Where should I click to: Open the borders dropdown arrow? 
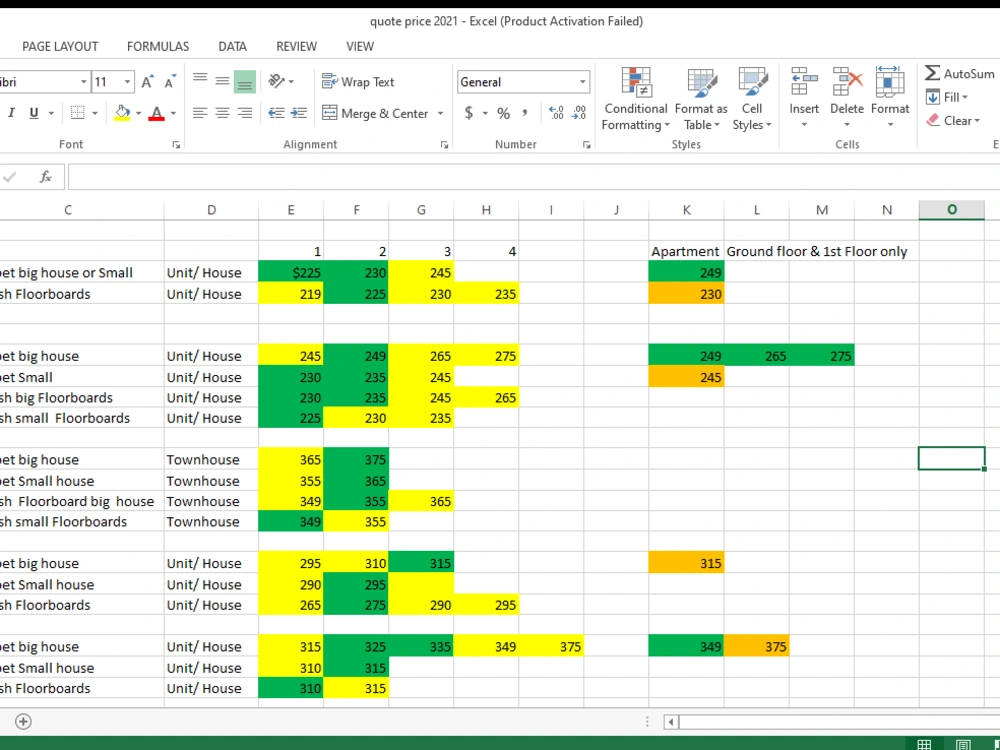[94, 114]
